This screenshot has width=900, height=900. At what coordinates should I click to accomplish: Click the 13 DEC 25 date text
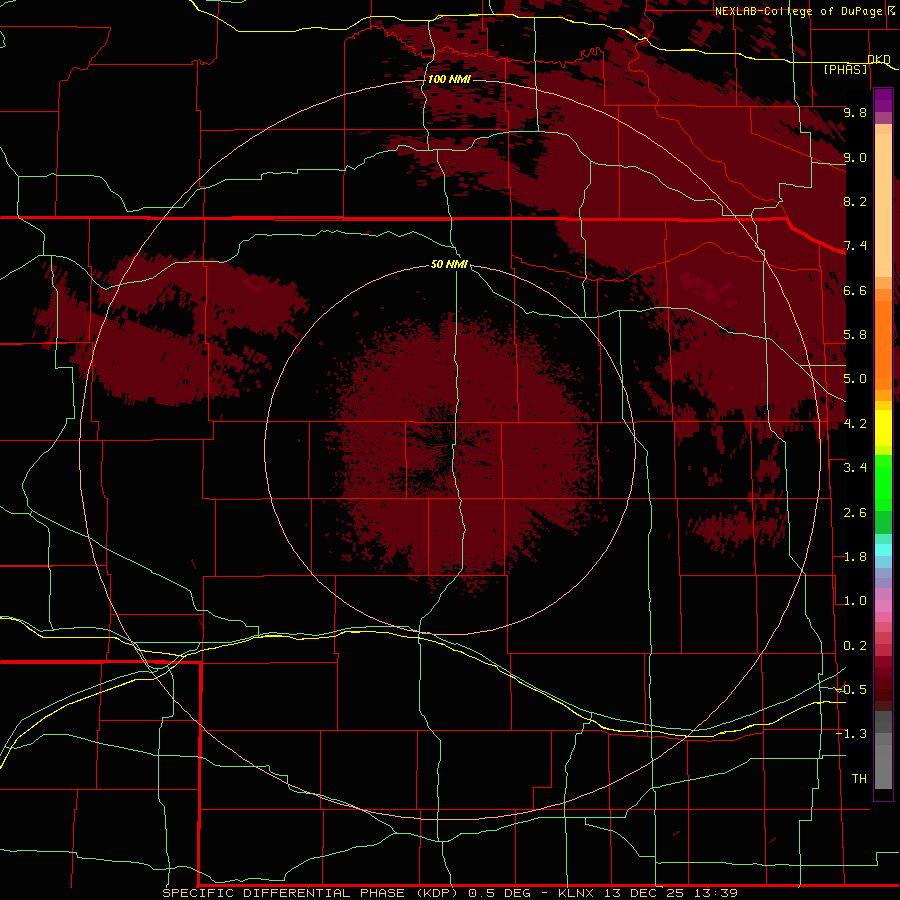tap(645, 893)
